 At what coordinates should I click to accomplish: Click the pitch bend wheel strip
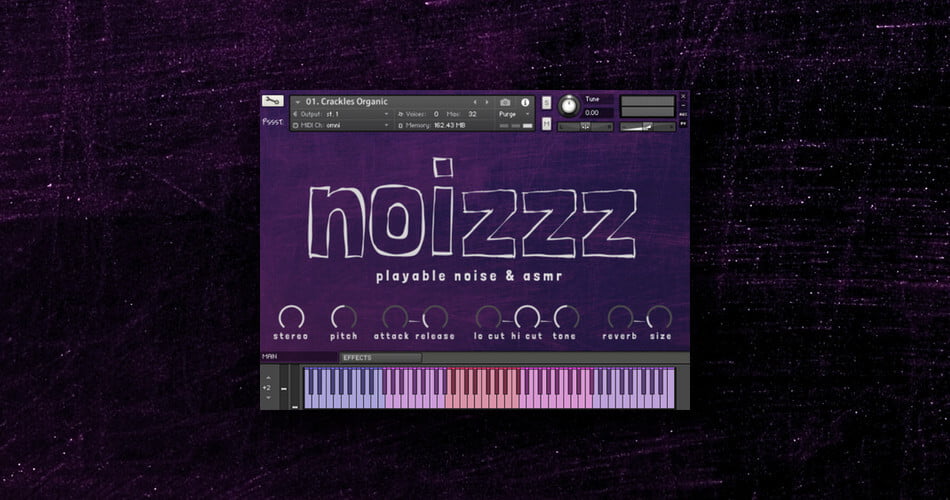click(x=284, y=387)
